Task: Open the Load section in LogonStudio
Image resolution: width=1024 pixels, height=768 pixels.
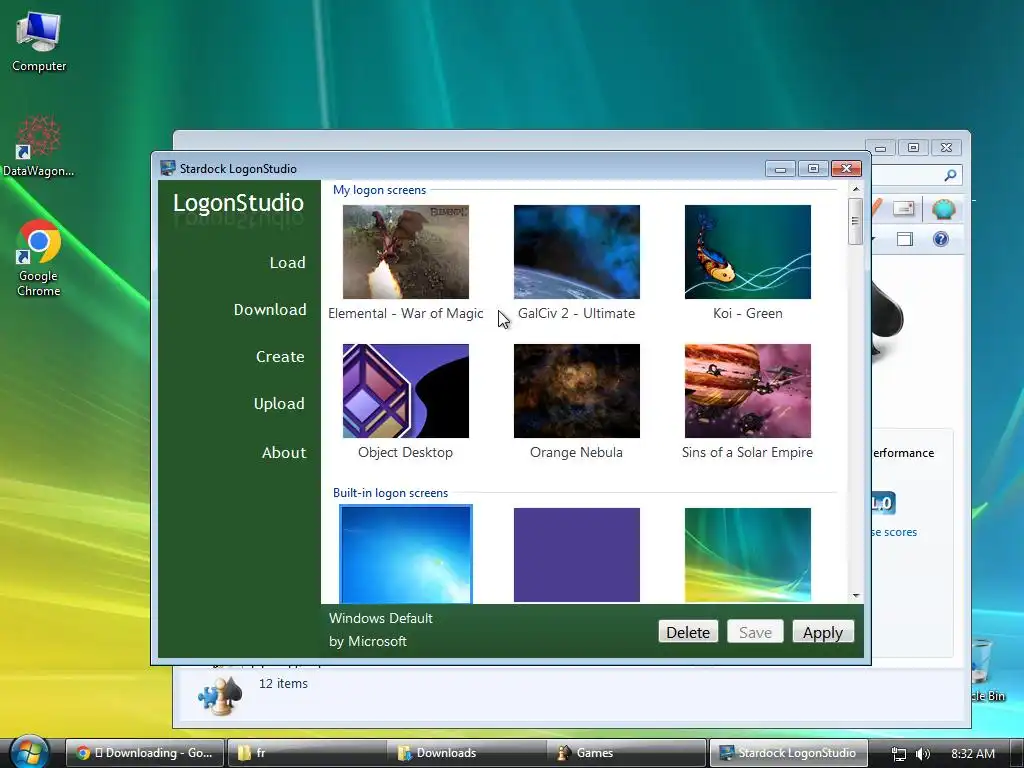Action: [x=287, y=263]
